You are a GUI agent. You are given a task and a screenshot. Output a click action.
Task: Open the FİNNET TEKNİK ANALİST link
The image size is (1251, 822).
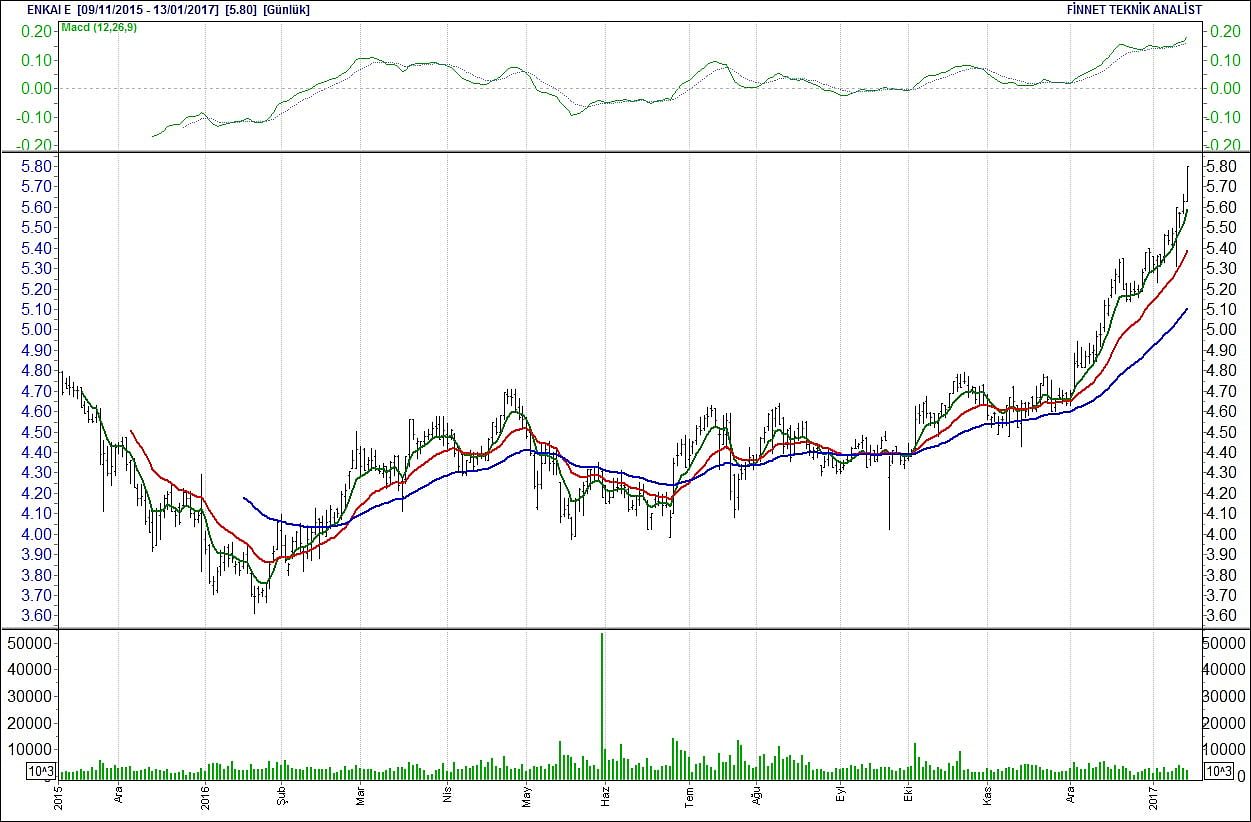pos(1134,9)
